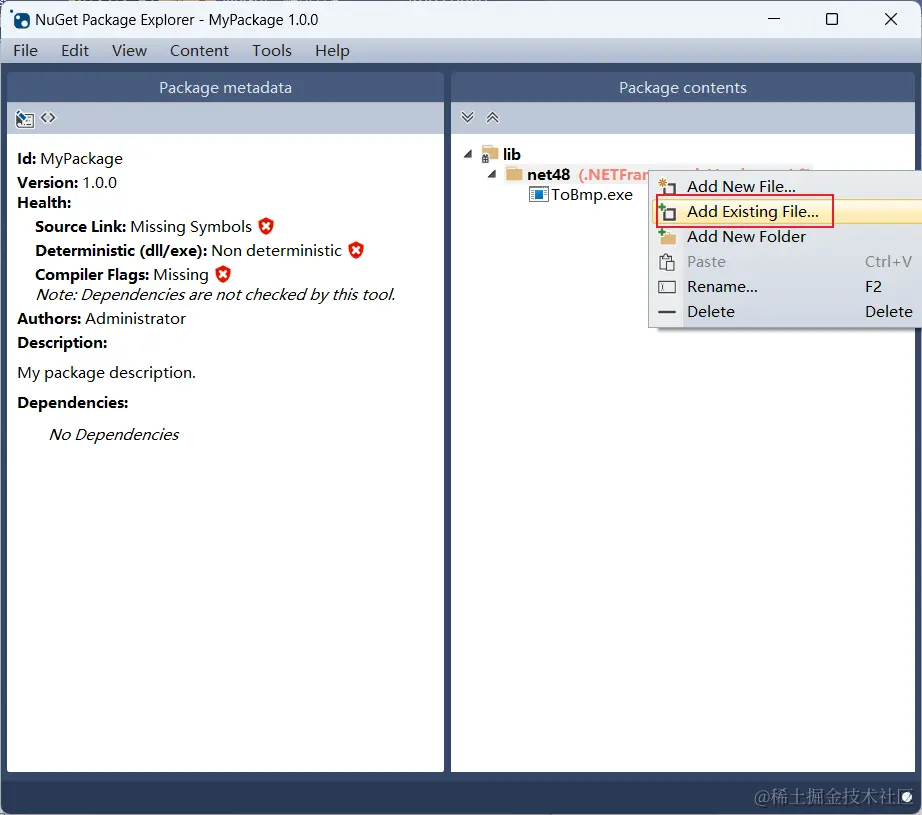
Task: Minimize the NuGet Package Explorer window
Action: [774, 19]
